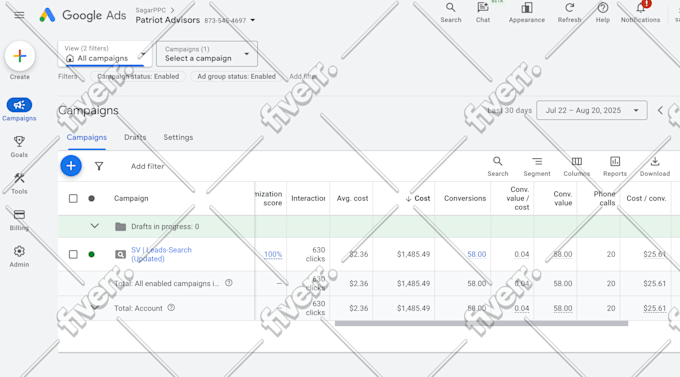This screenshot has width=680, height=377.
Task: Click the Ad group status: Enabled filter chip
Action: pyautogui.click(x=236, y=76)
